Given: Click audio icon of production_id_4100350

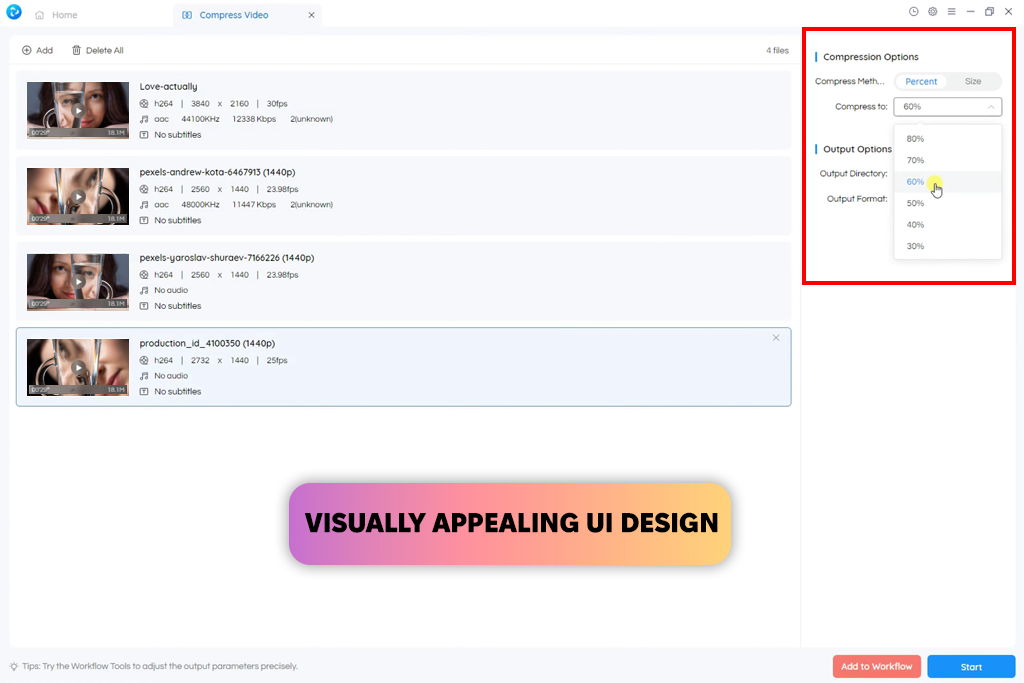Looking at the screenshot, I should [x=144, y=375].
